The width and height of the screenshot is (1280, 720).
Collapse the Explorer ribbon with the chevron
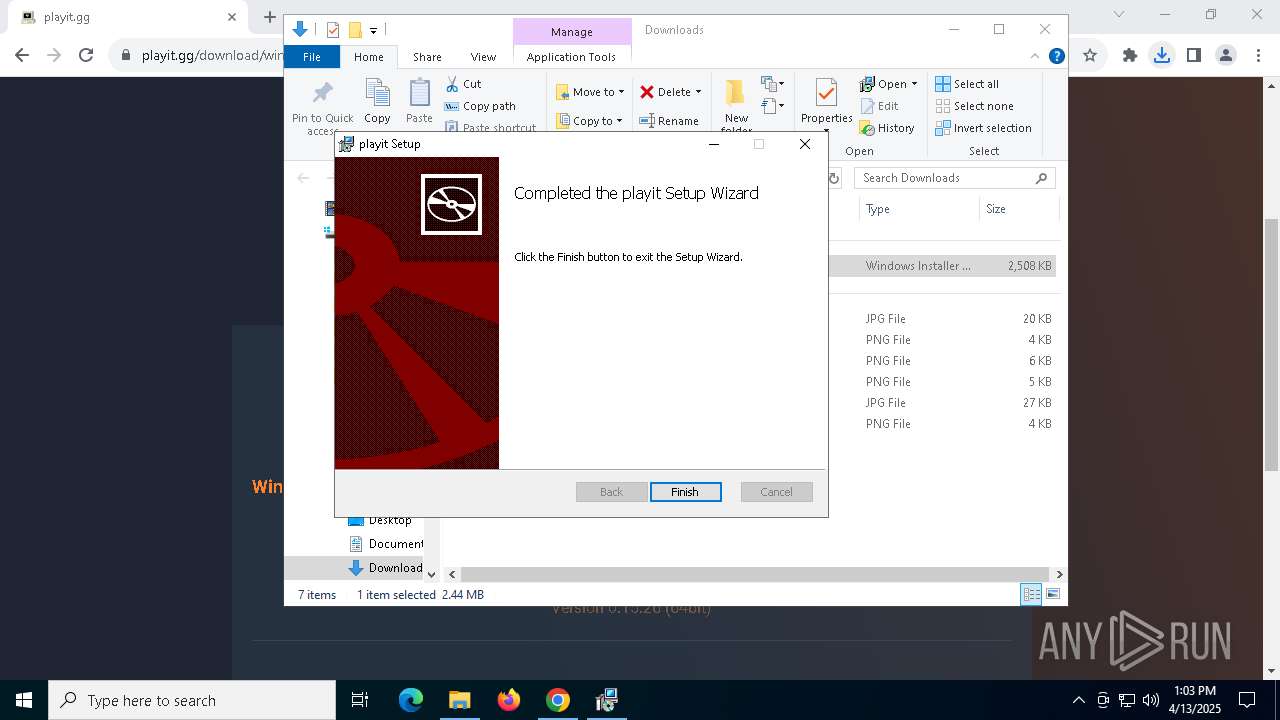(1035, 56)
